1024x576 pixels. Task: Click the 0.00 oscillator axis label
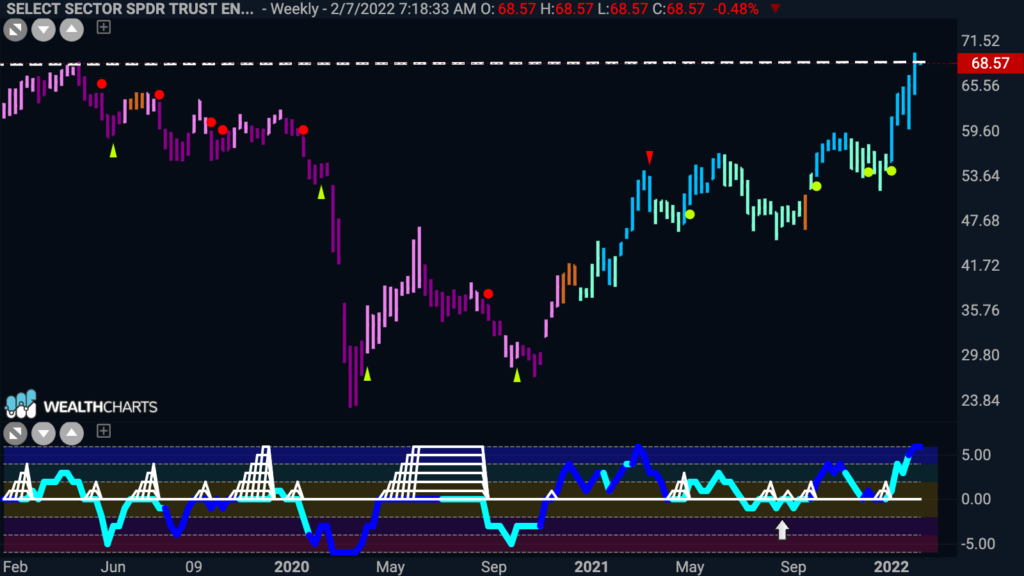[976, 499]
